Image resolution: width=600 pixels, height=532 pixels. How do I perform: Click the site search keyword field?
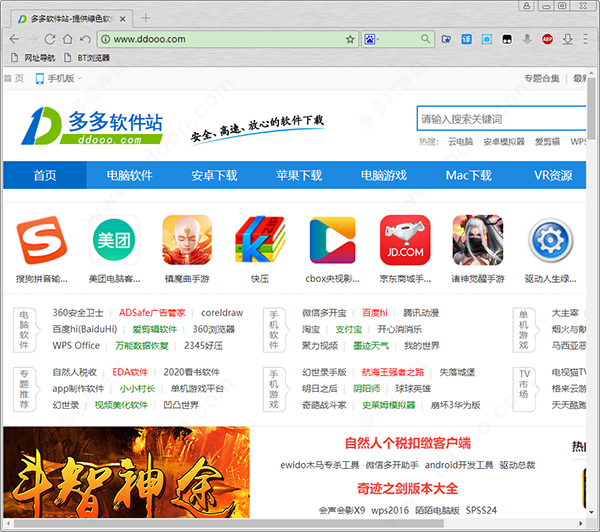(x=501, y=119)
